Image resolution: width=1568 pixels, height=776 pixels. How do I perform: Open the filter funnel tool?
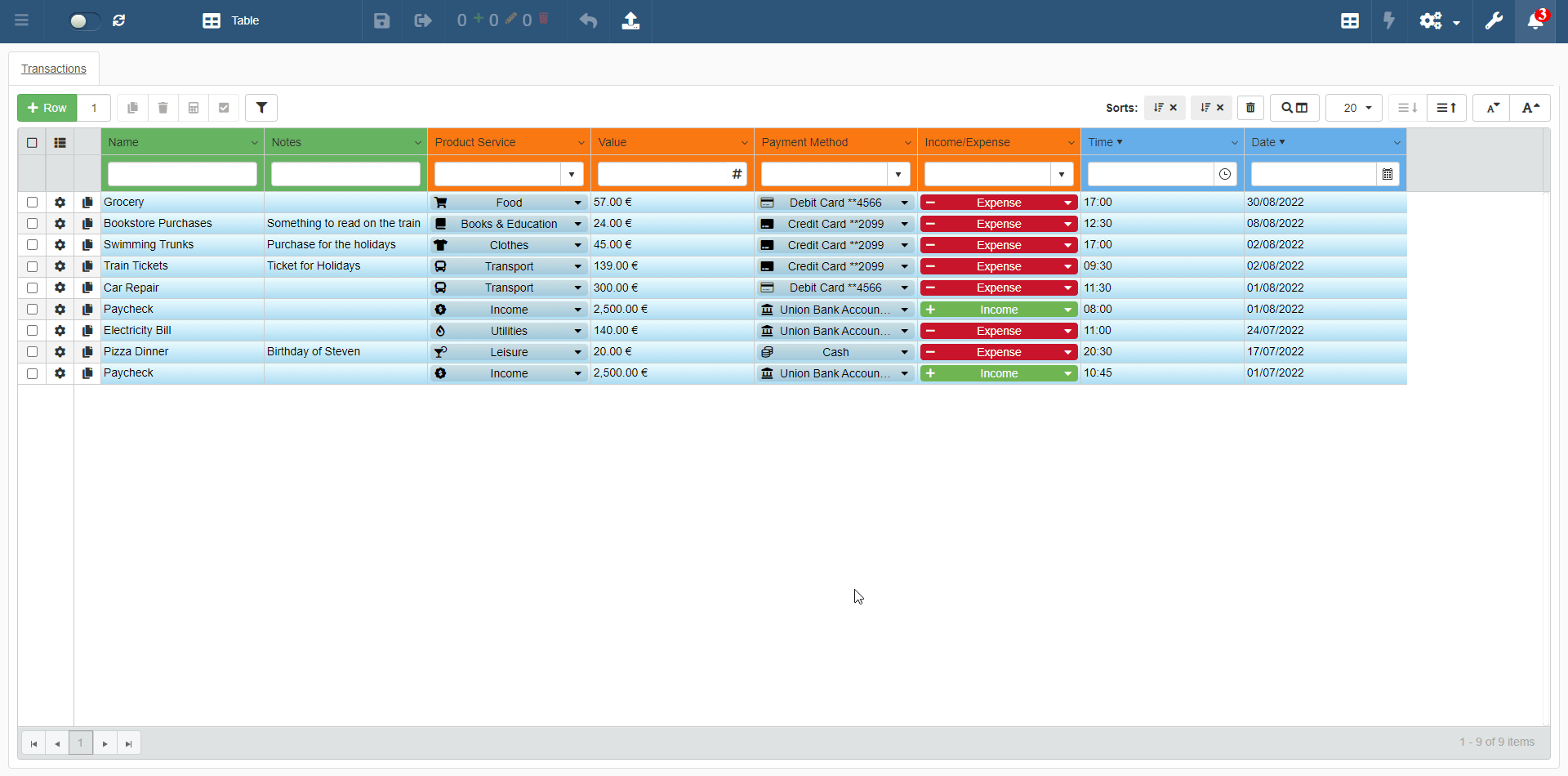coord(261,108)
